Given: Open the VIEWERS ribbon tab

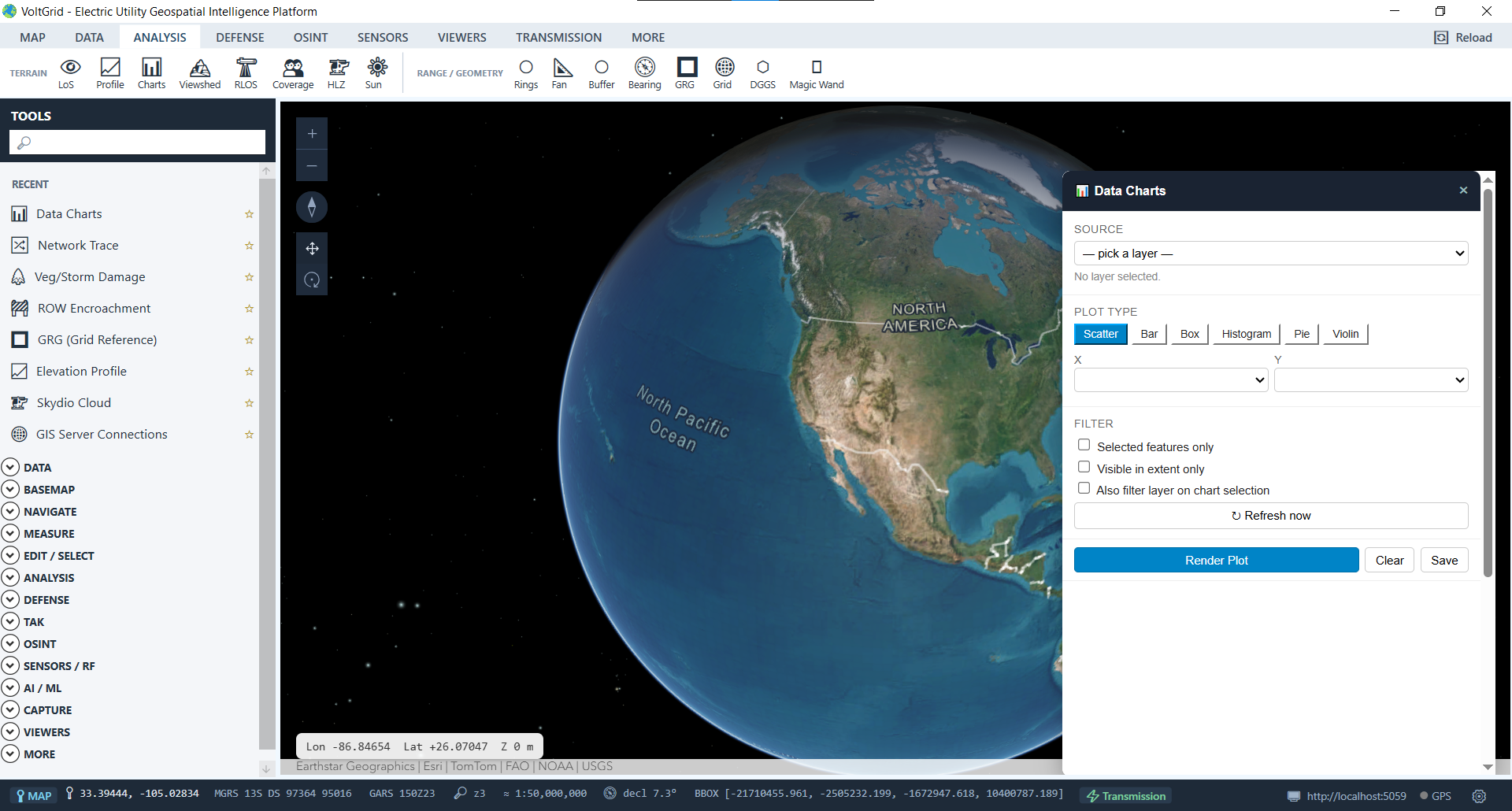Looking at the screenshot, I should click(x=462, y=37).
